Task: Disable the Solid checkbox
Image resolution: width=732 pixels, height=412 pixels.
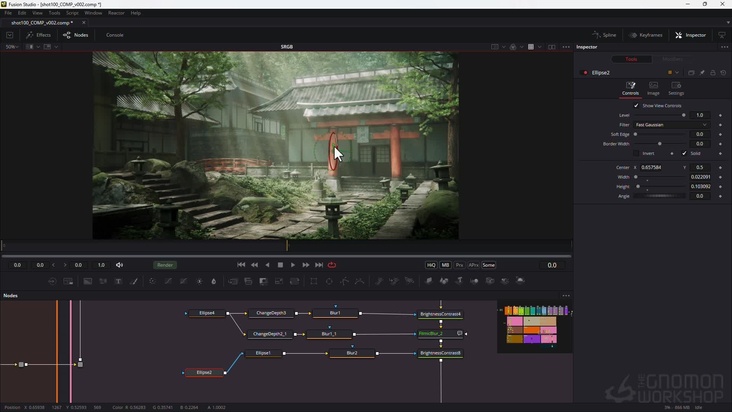Action: coord(684,153)
